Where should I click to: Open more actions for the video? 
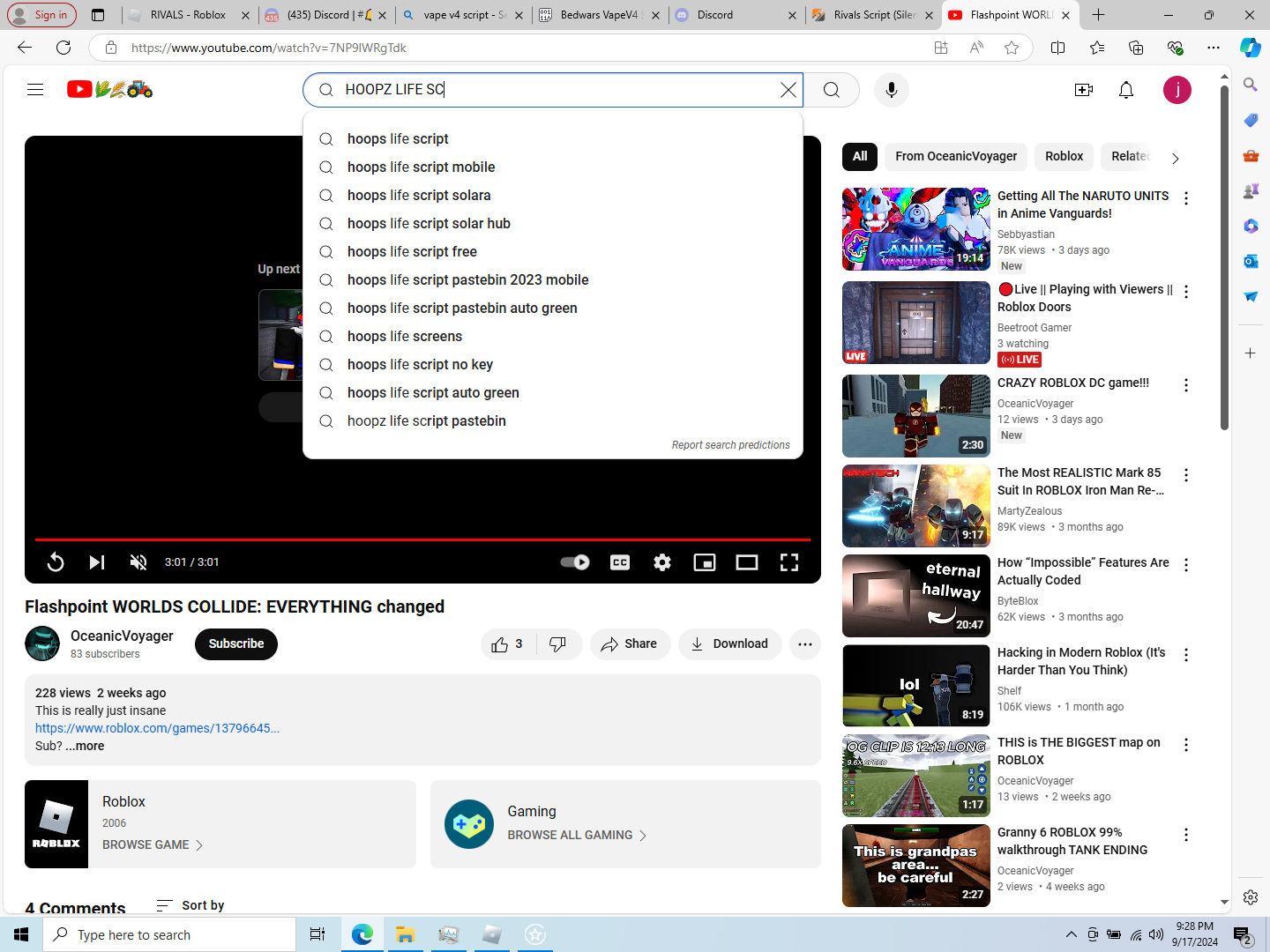(805, 644)
